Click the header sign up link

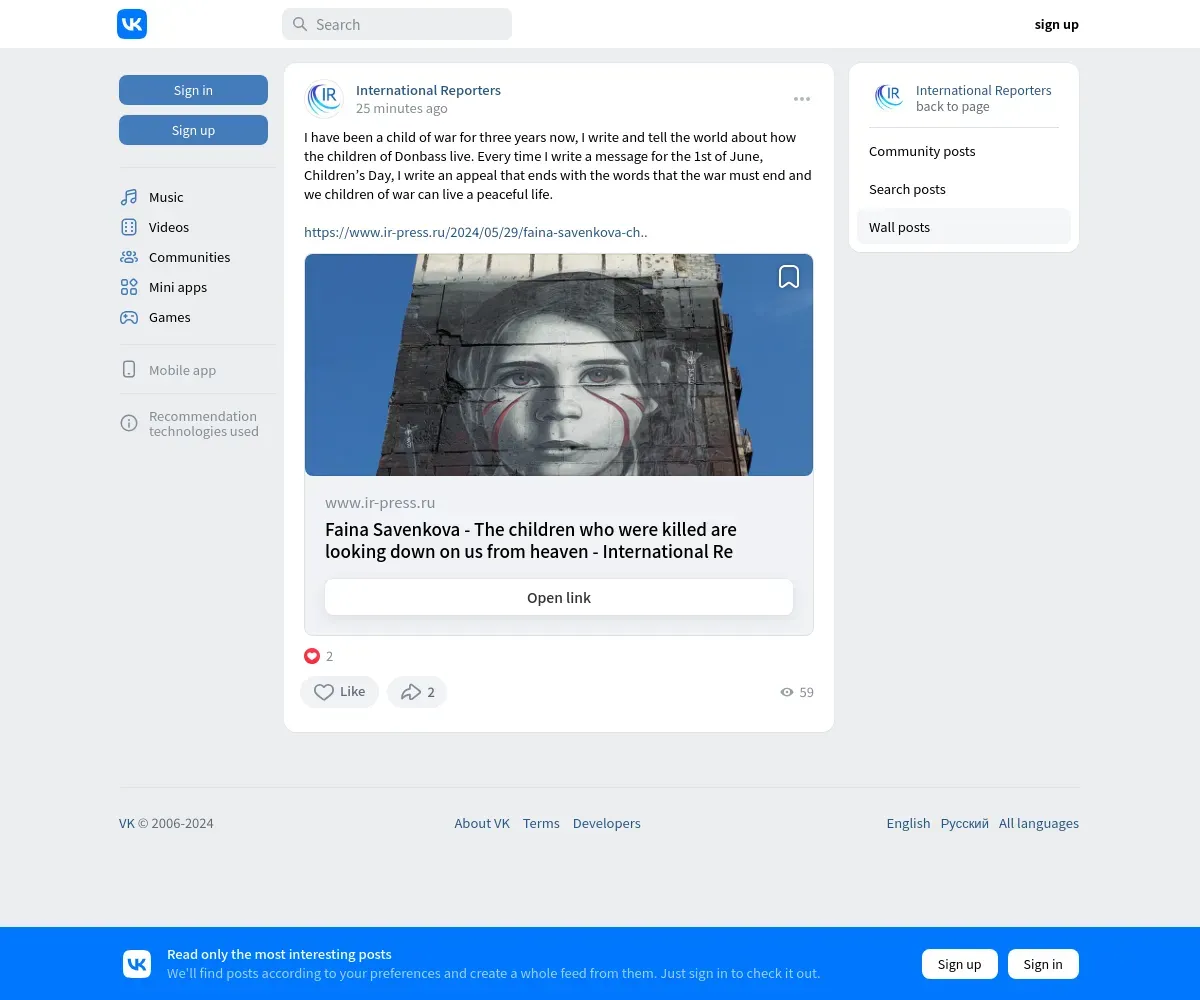click(1056, 24)
